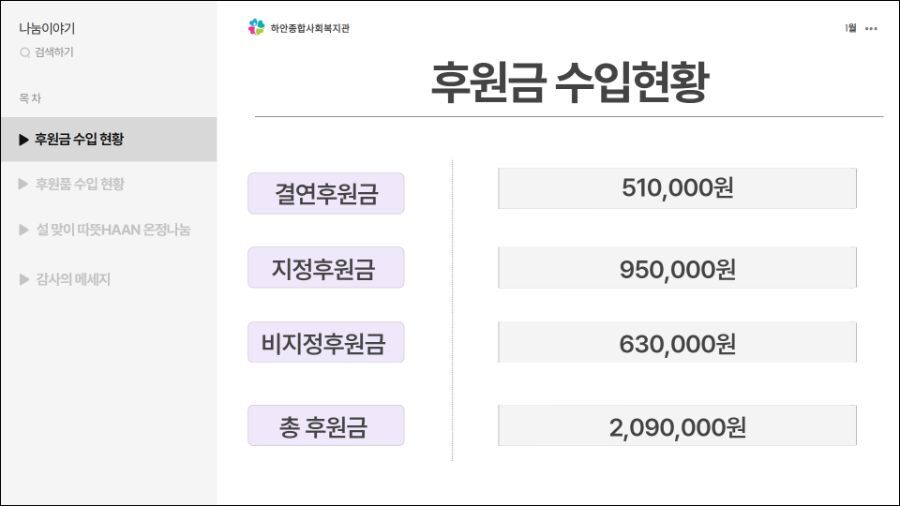Open the three-dot more options menu
The height and width of the screenshot is (506, 900).
[871, 29]
